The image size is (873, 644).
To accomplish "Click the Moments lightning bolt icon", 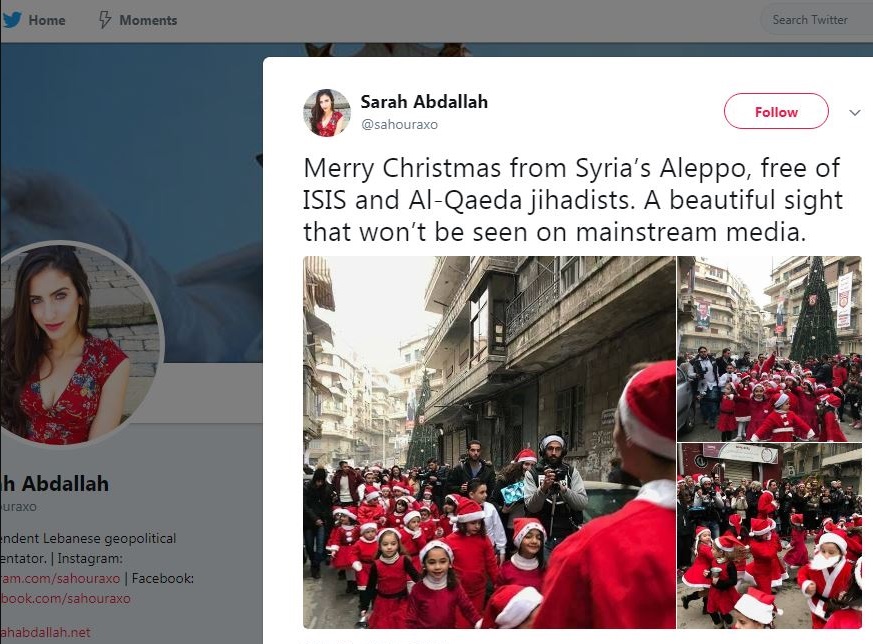I will pyautogui.click(x=104, y=19).
